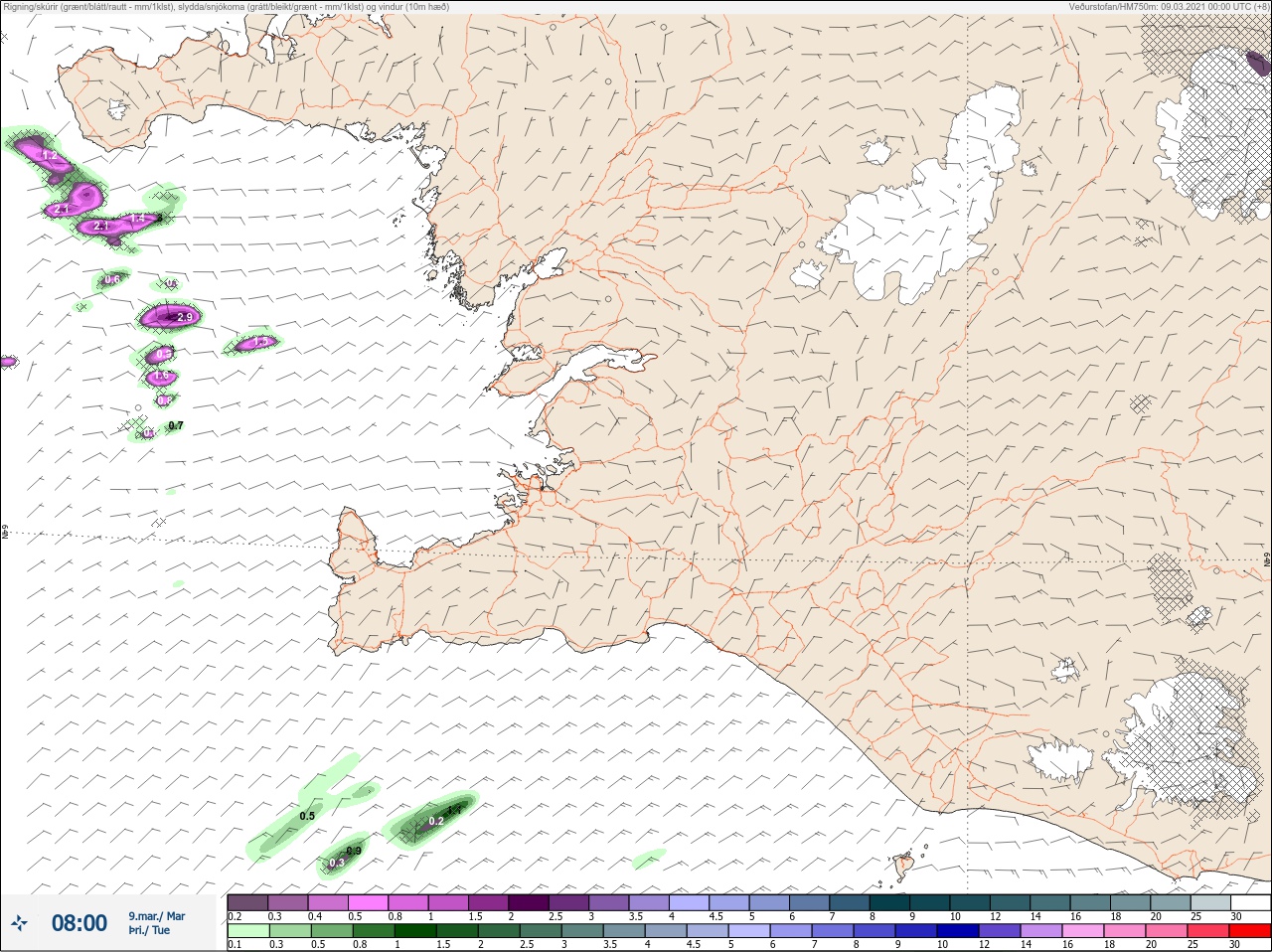Pick the white swatch above label 30
Viewport: 1272px width, 952px height.
[x=1251, y=902]
